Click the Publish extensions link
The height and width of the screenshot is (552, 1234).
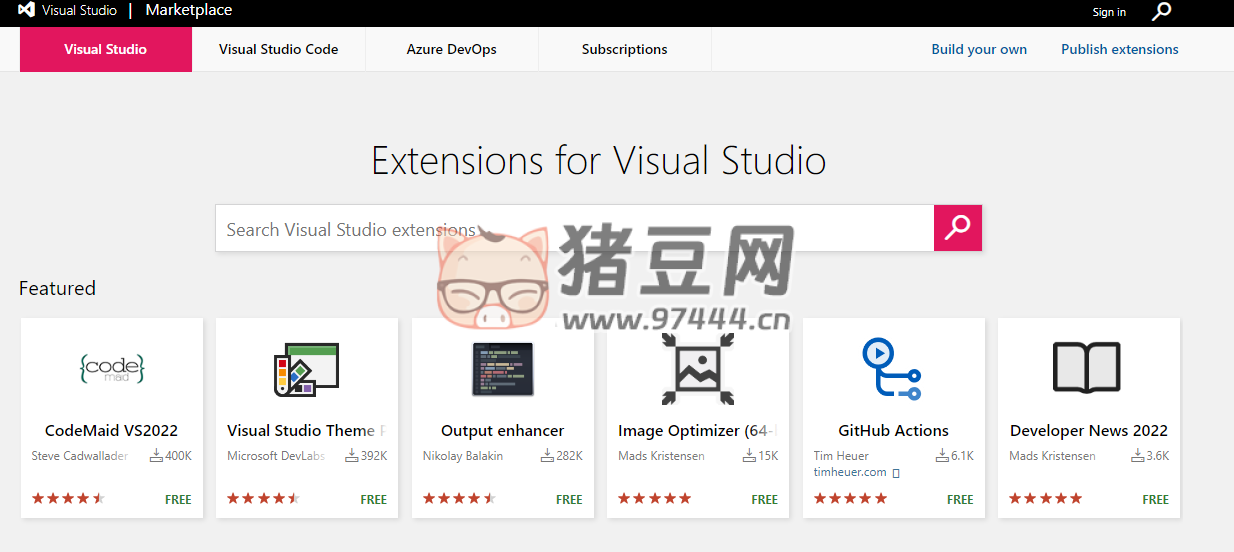(x=1120, y=49)
